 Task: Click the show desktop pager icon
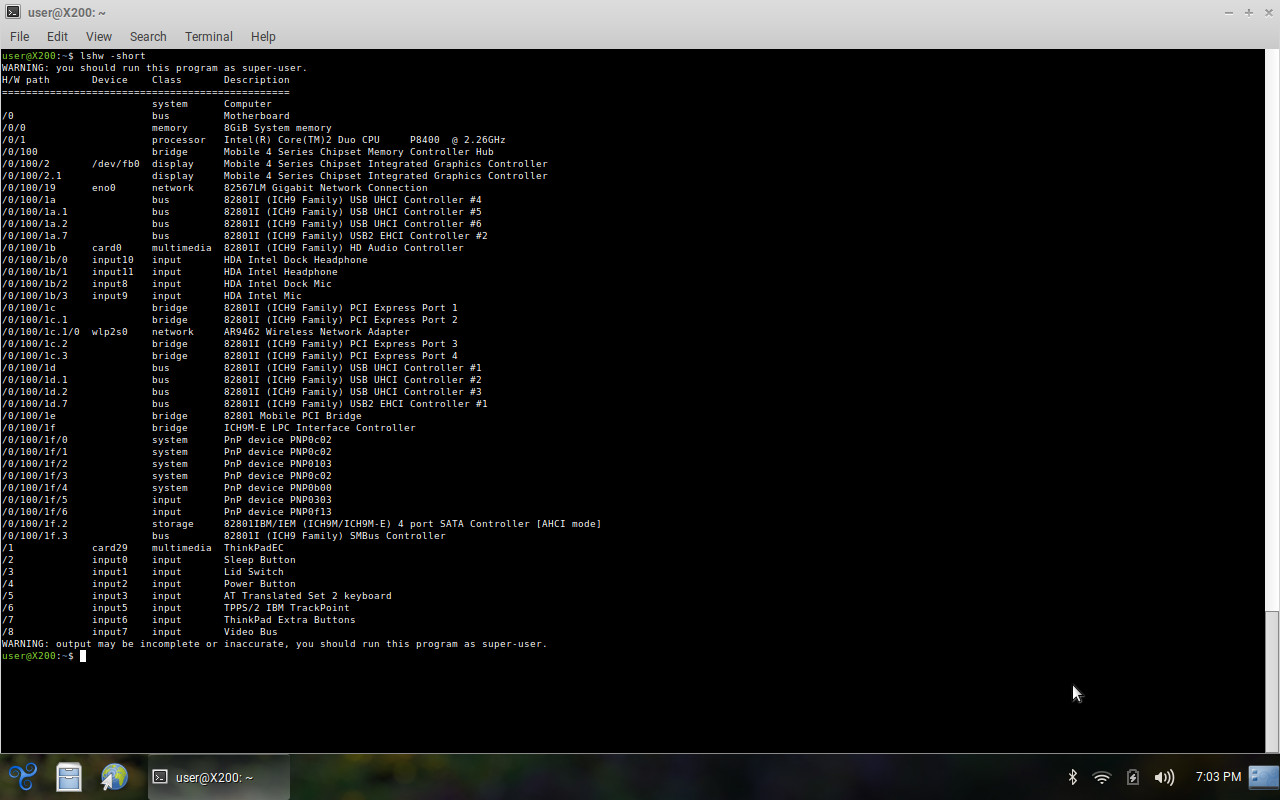1263,776
